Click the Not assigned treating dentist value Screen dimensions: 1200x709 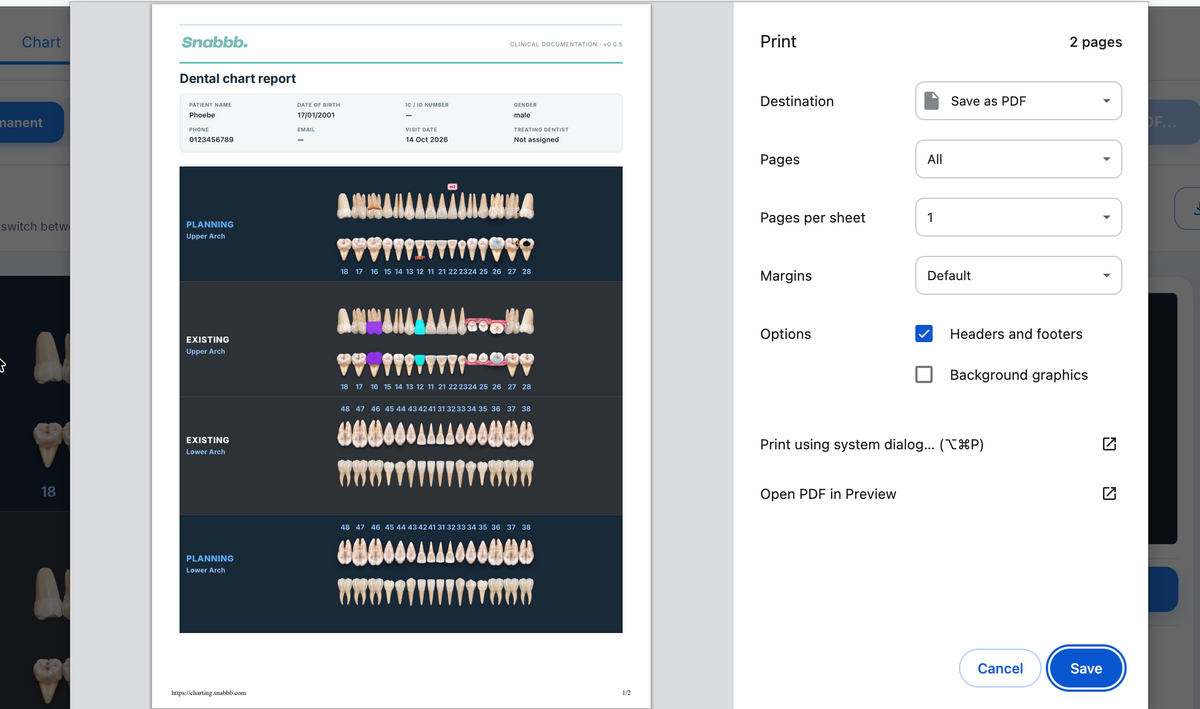[536, 140]
